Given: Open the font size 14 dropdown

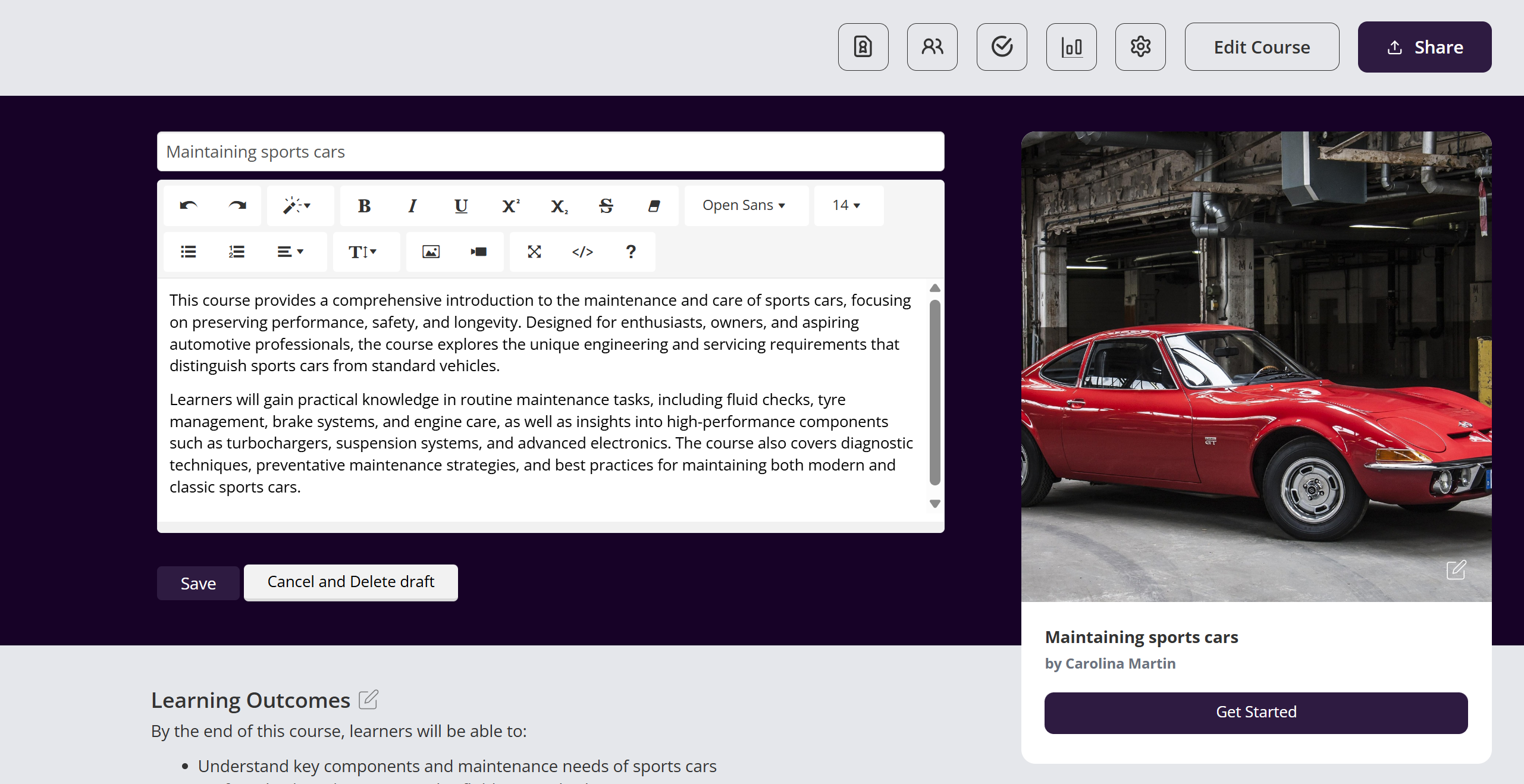Looking at the screenshot, I should [x=847, y=206].
